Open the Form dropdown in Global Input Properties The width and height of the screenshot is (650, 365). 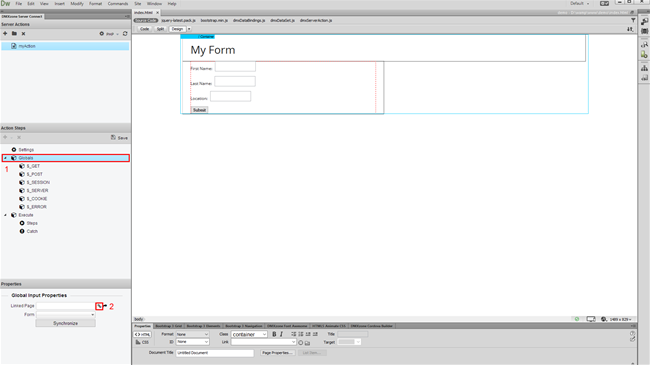[x=66, y=315]
